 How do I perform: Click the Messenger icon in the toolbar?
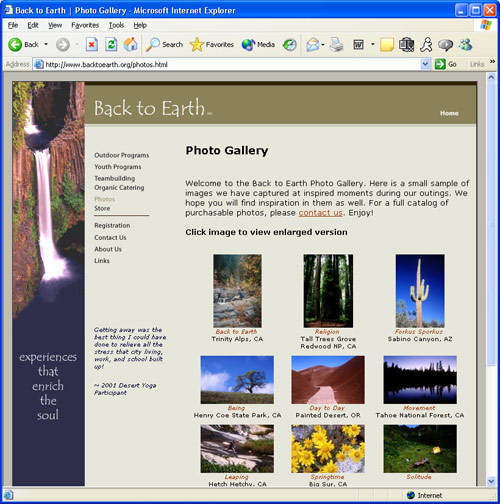(465, 44)
